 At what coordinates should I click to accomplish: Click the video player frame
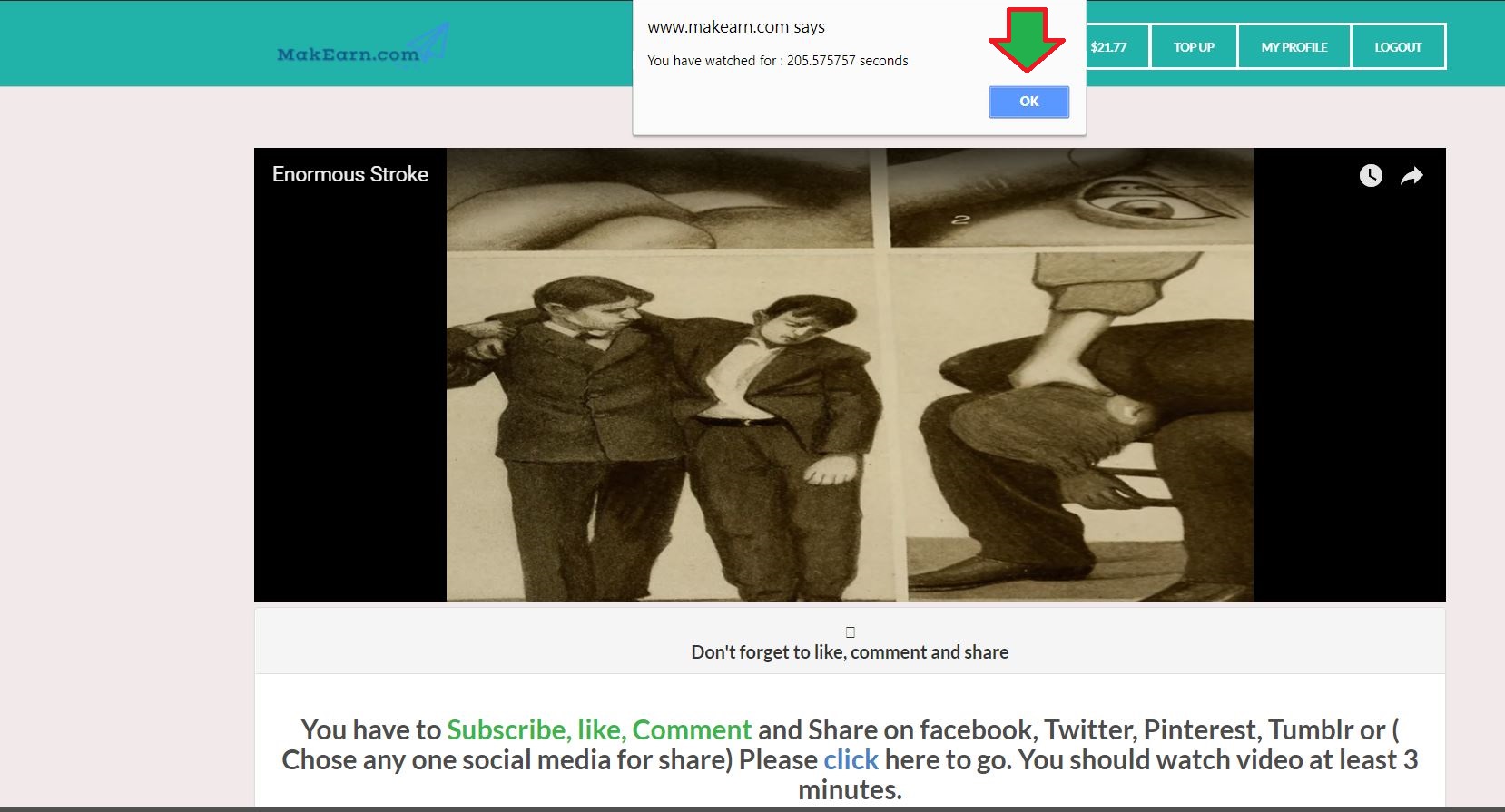coord(850,375)
